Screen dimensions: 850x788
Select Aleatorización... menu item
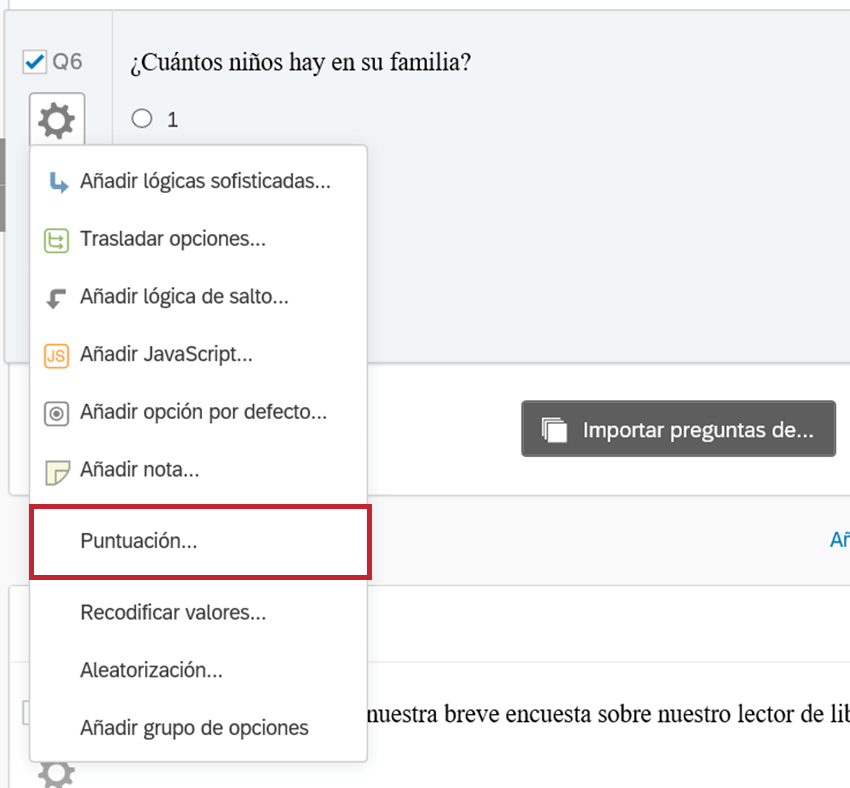coord(198,670)
